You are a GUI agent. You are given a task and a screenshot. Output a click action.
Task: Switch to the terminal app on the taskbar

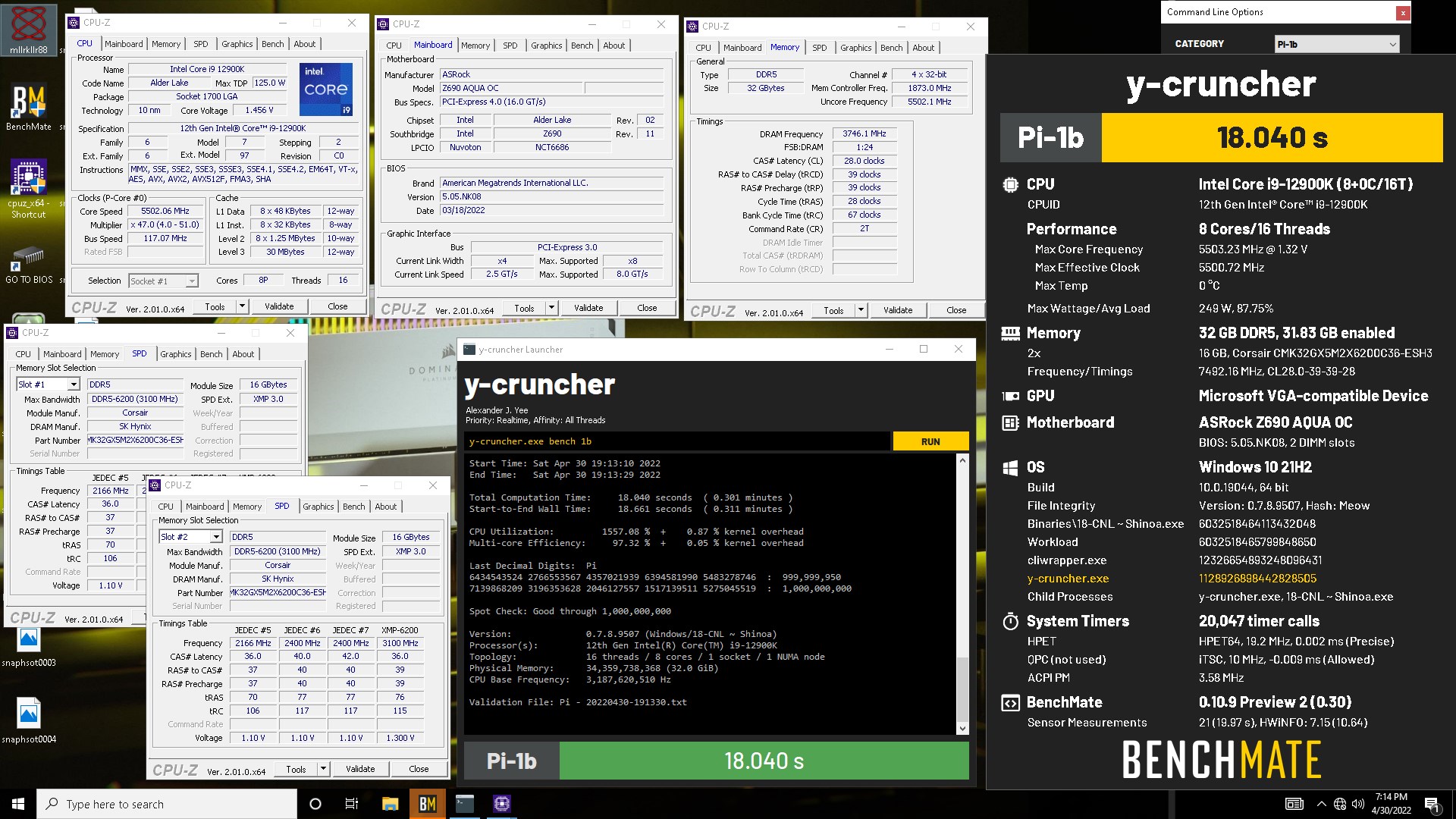[x=465, y=804]
